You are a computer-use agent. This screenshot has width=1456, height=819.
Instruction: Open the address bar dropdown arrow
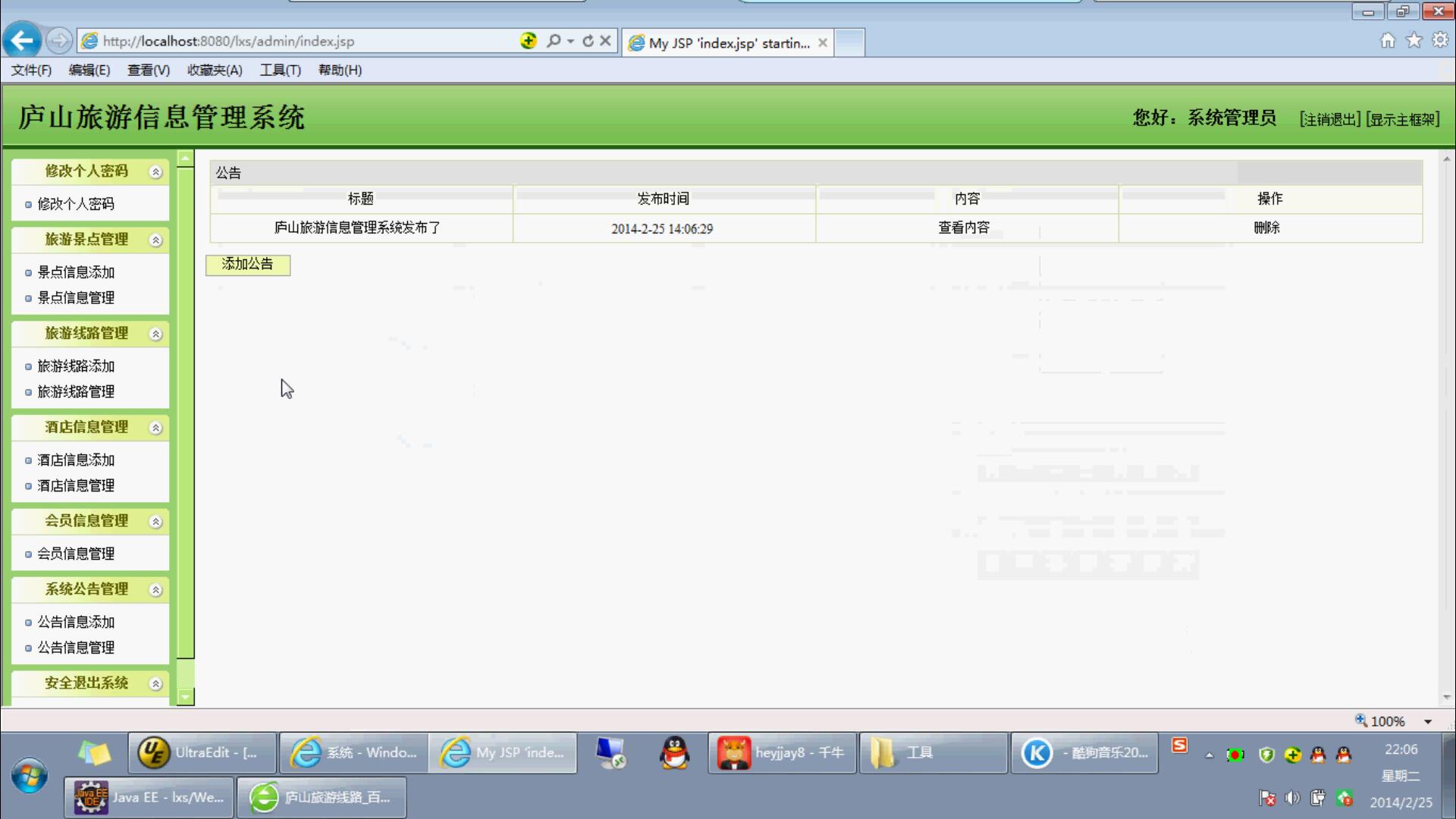(x=570, y=42)
